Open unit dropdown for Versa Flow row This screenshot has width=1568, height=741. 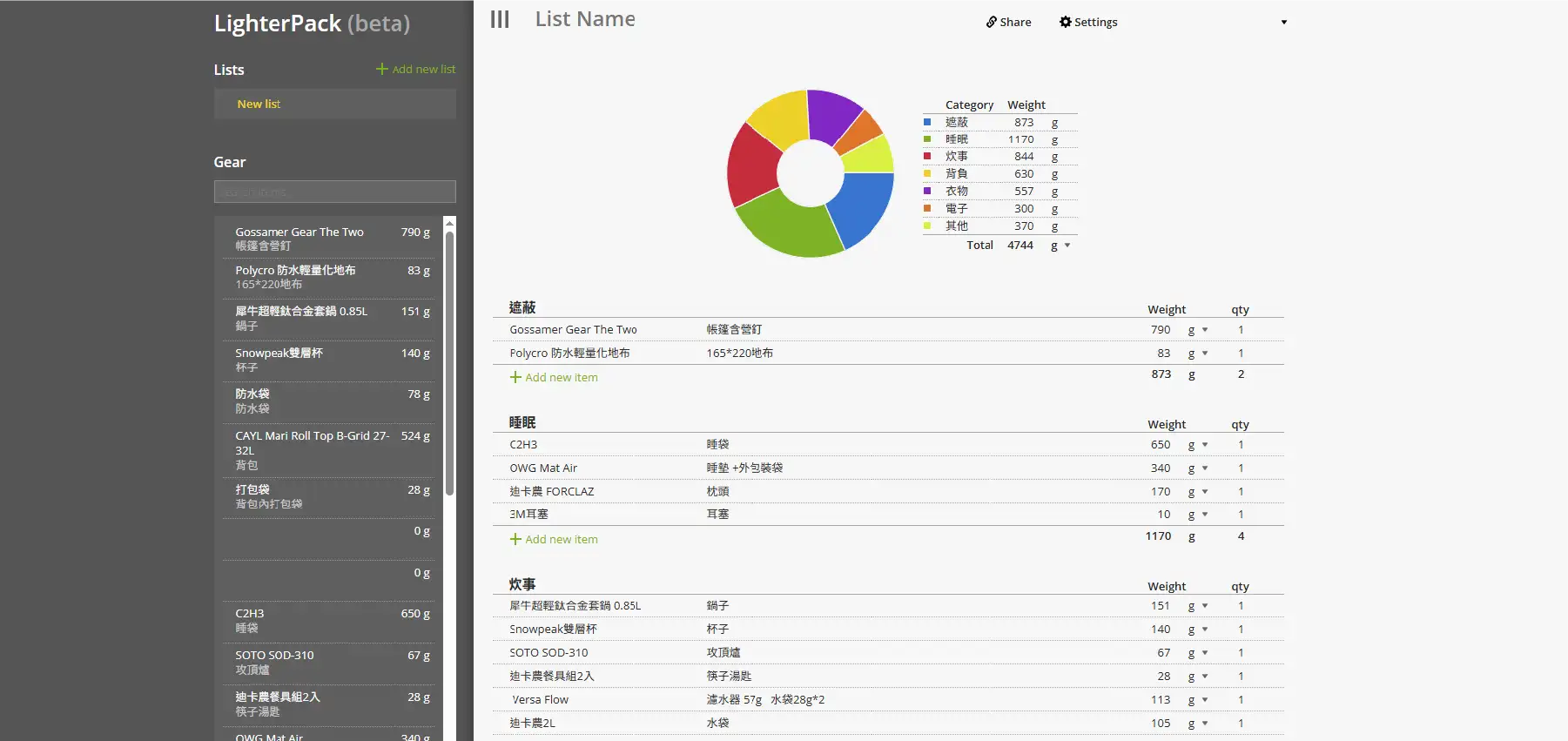coord(1205,700)
